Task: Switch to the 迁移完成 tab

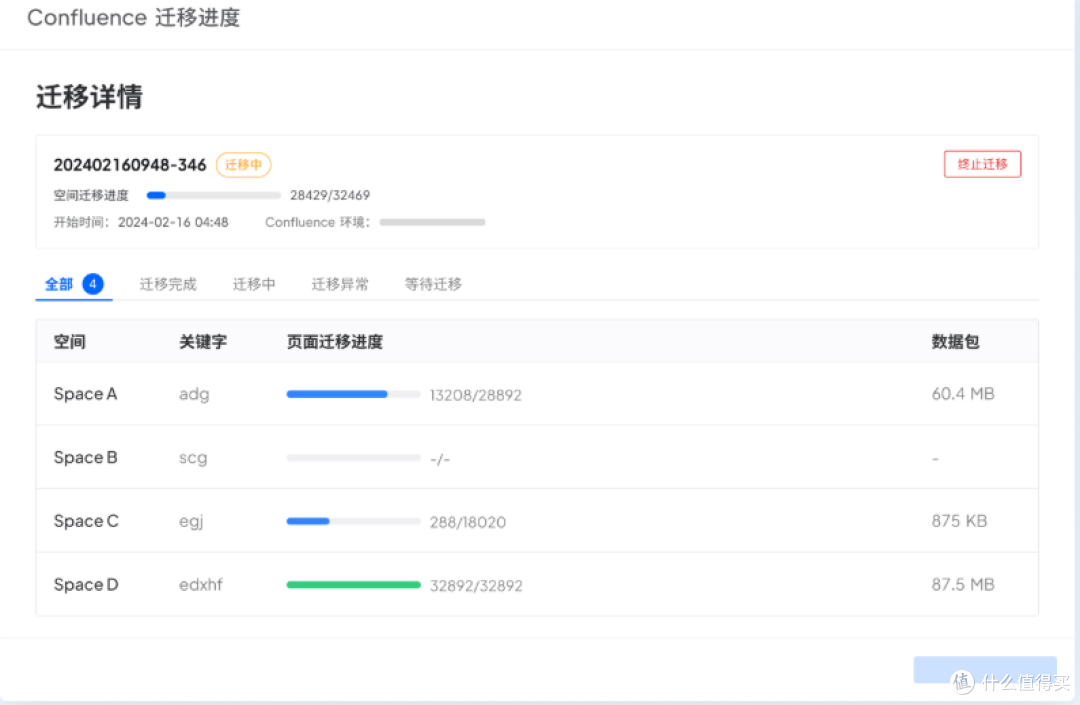Action: click(x=167, y=284)
